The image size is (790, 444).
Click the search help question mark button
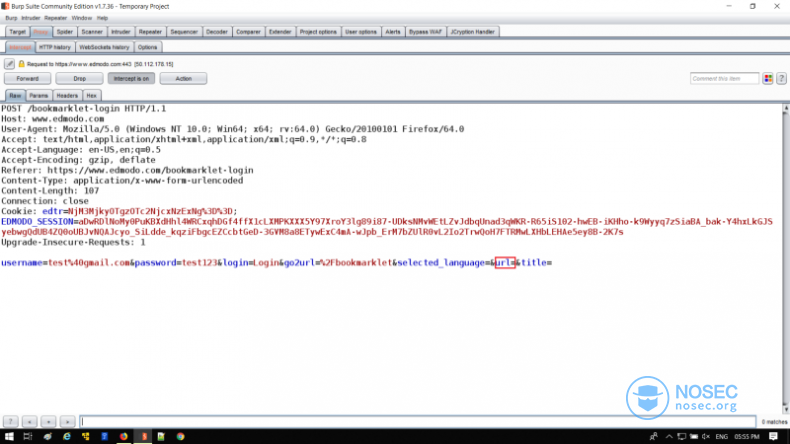tap(11, 421)
